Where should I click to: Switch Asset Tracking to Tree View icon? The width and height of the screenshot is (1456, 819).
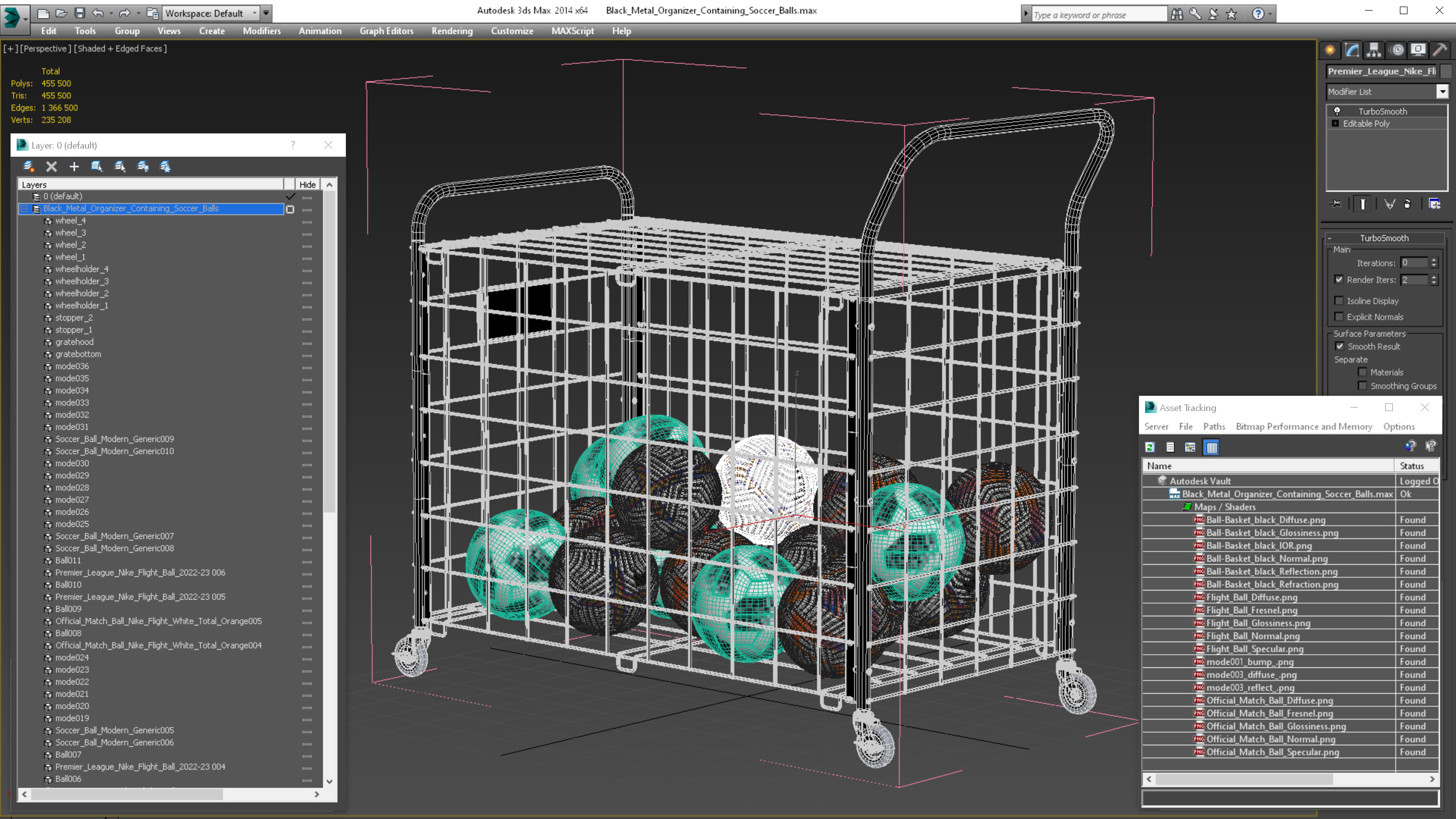tap(1191, 447)
